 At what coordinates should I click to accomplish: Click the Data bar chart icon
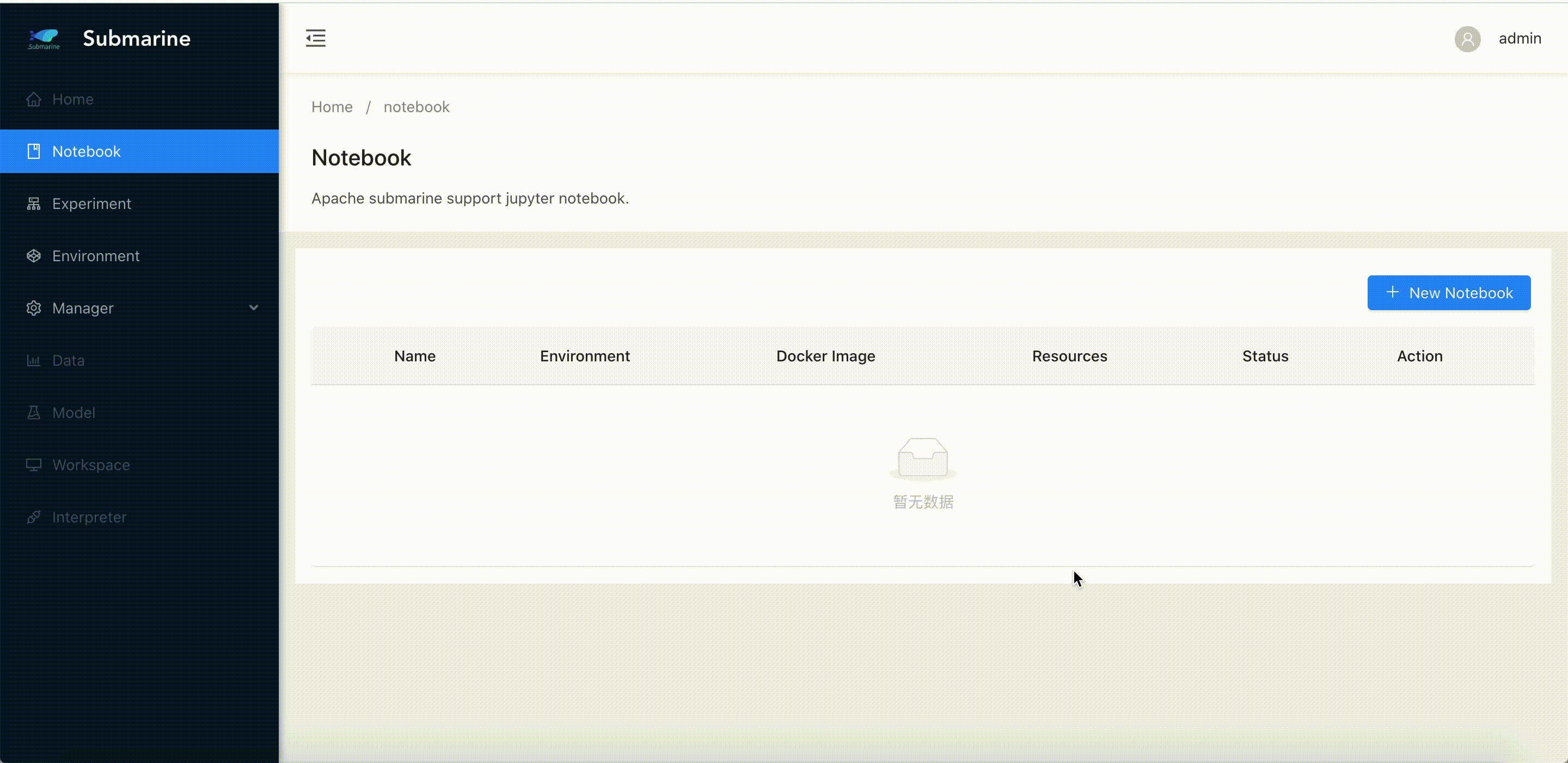coord(33,361)
